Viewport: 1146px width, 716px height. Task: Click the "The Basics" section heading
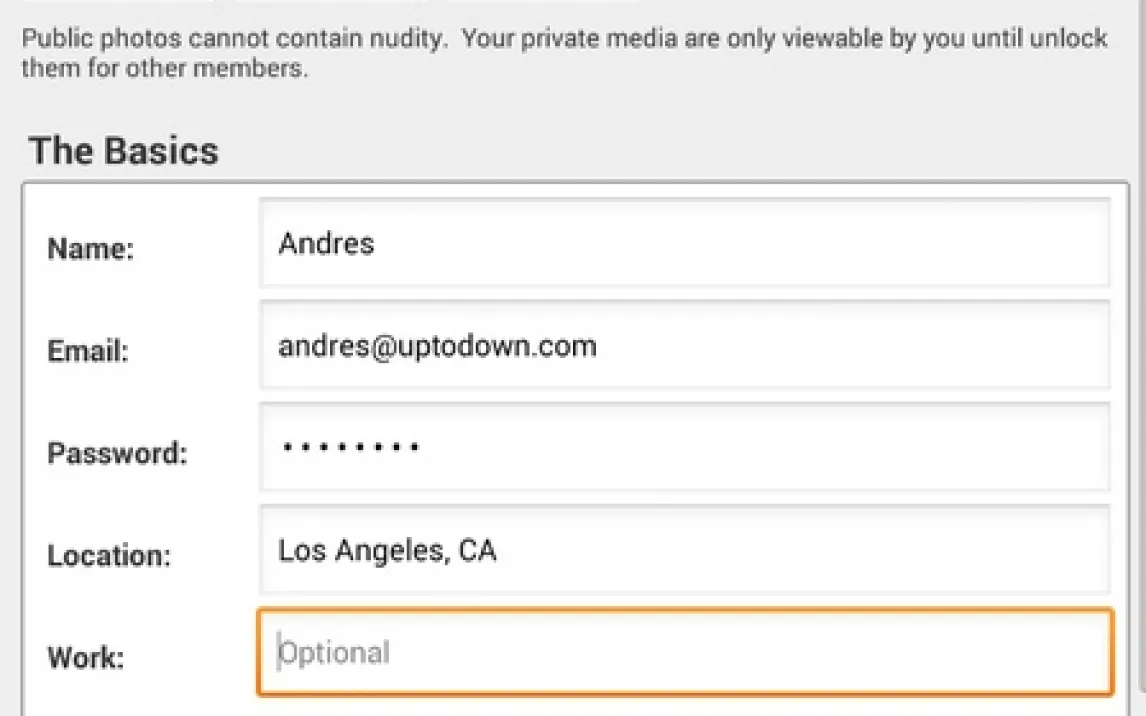[x=124, y=151]
